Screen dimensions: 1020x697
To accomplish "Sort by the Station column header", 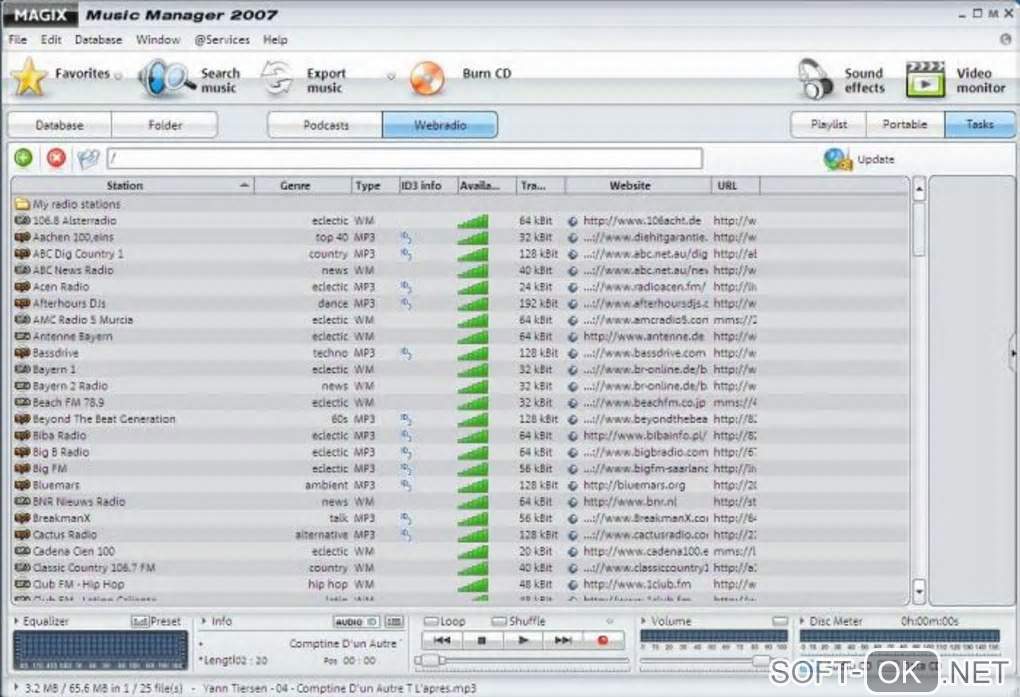I will (132, 185).
